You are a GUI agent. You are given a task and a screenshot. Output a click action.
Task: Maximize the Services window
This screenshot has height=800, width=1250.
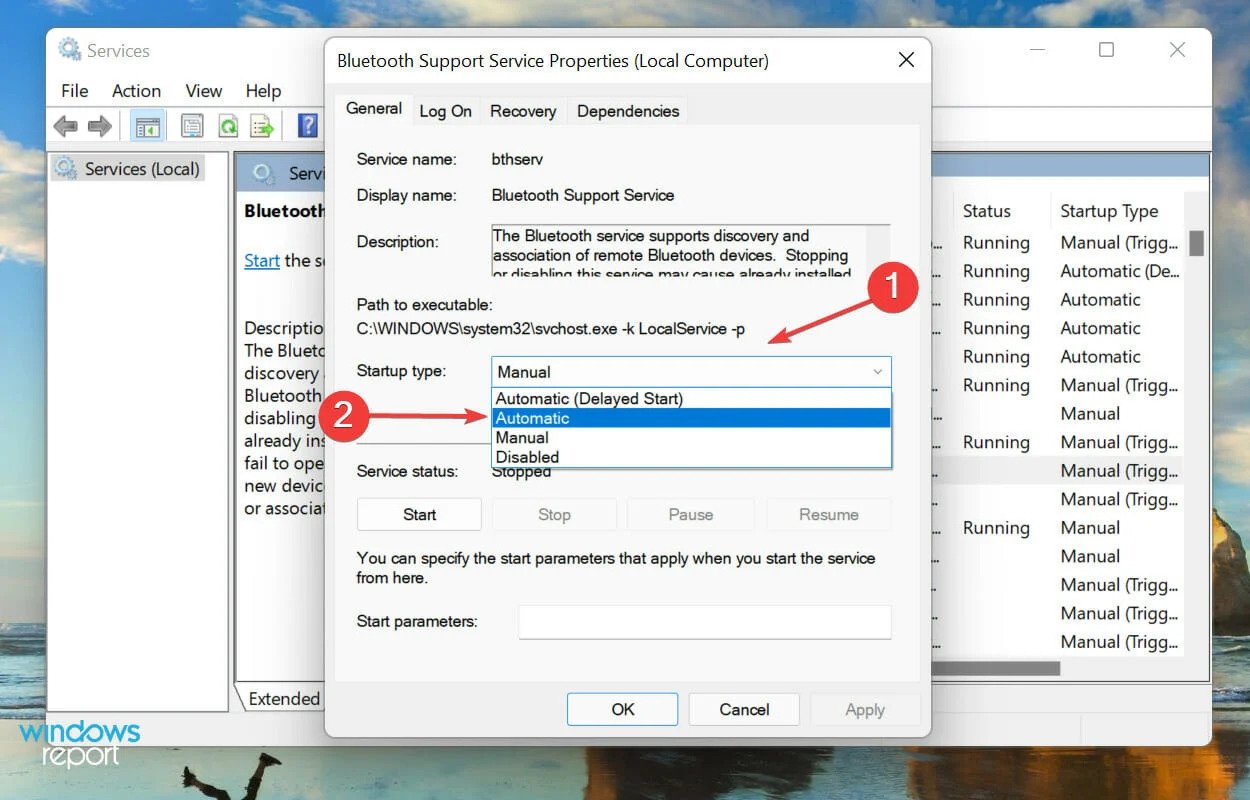click(1106, 50)
